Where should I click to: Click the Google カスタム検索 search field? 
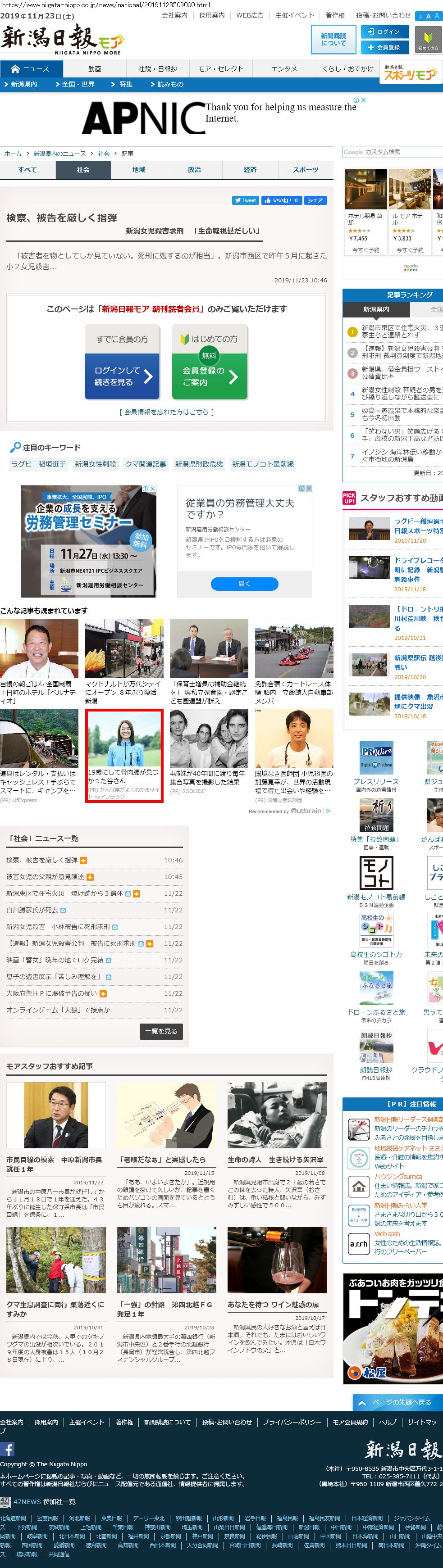click(x=393, y=152)
